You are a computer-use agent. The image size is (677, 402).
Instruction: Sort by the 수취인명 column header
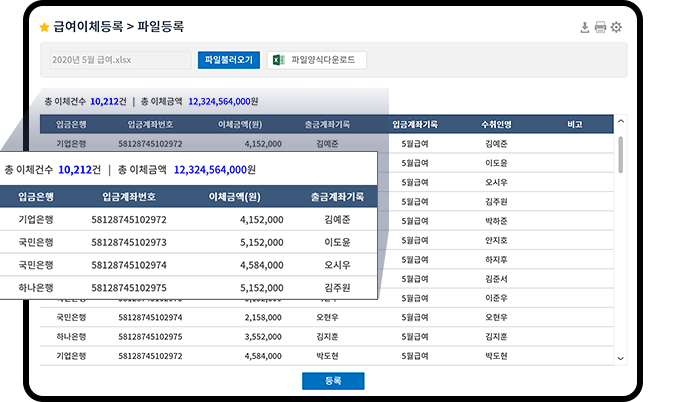tap(496, 125)
